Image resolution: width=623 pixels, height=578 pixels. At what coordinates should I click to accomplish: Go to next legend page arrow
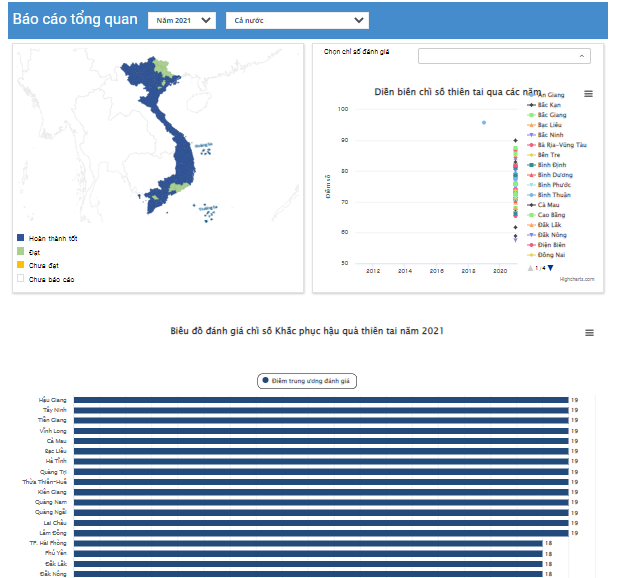(550, 268)
